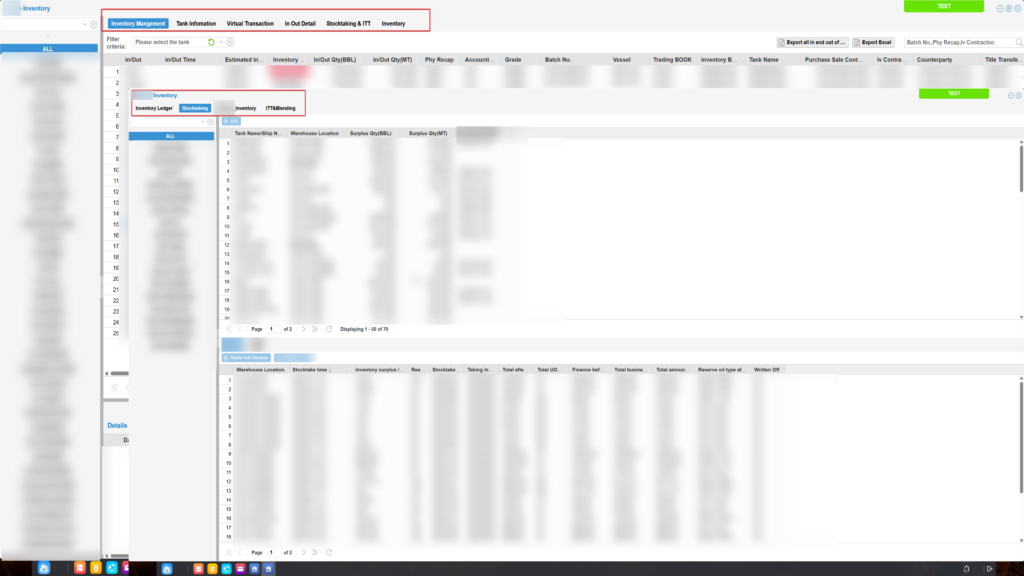1024x576 pixels.
Task: Click the Add icon in the Stocktaking panel
Action: click(x=231, y=121)
